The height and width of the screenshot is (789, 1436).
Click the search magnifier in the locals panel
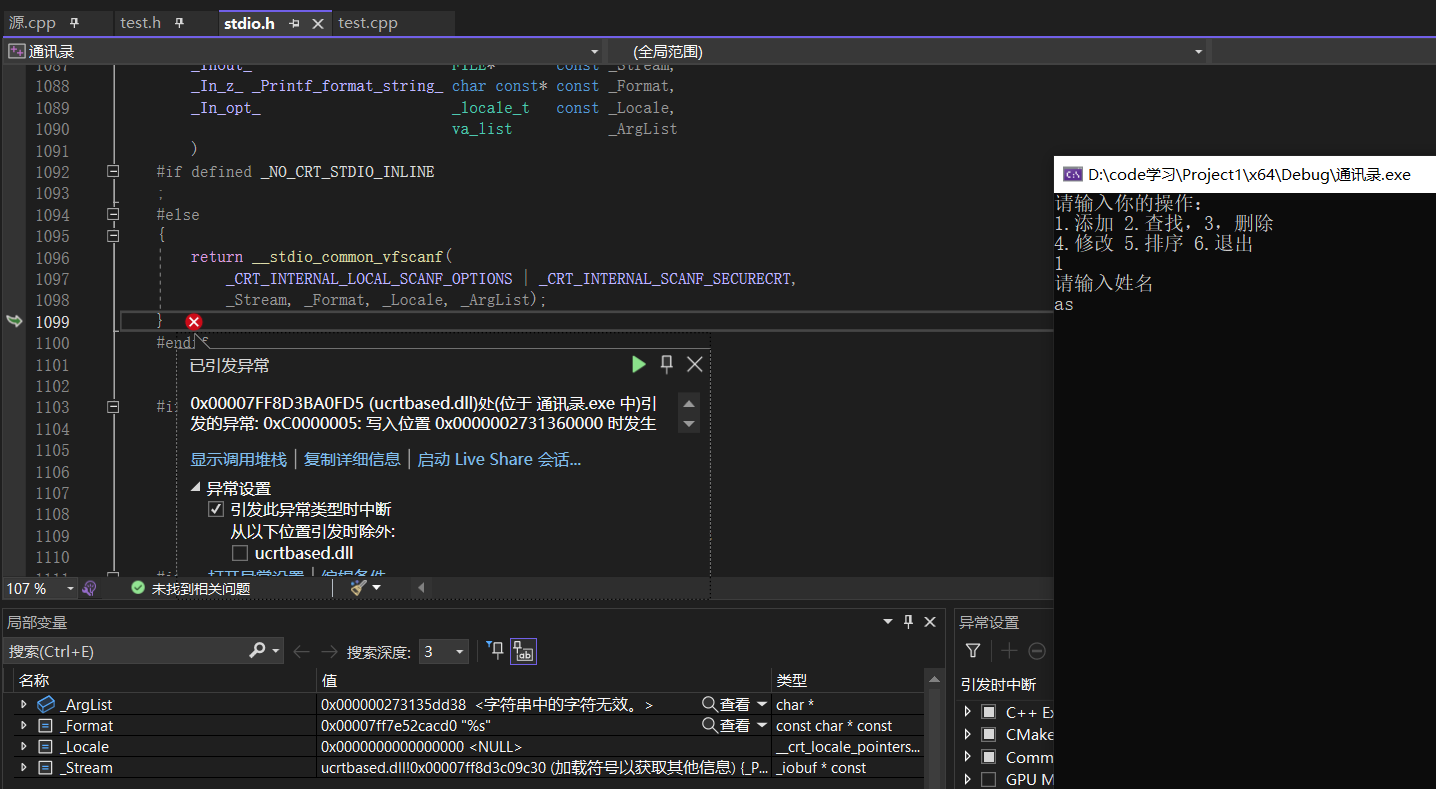click(x=257, y=651)
